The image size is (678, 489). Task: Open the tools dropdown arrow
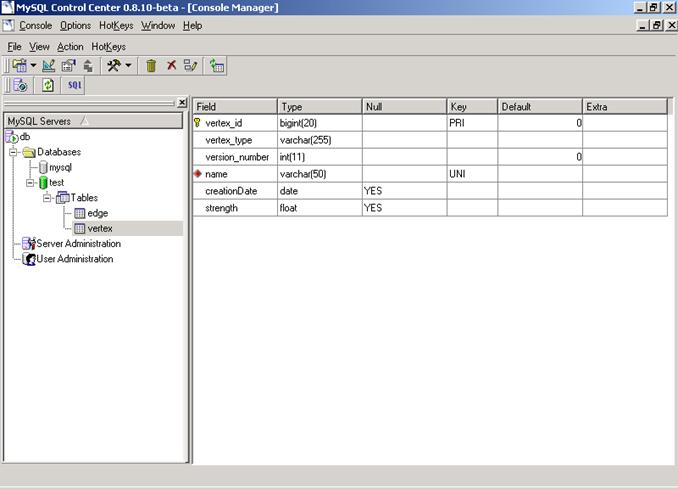[128, 66]
